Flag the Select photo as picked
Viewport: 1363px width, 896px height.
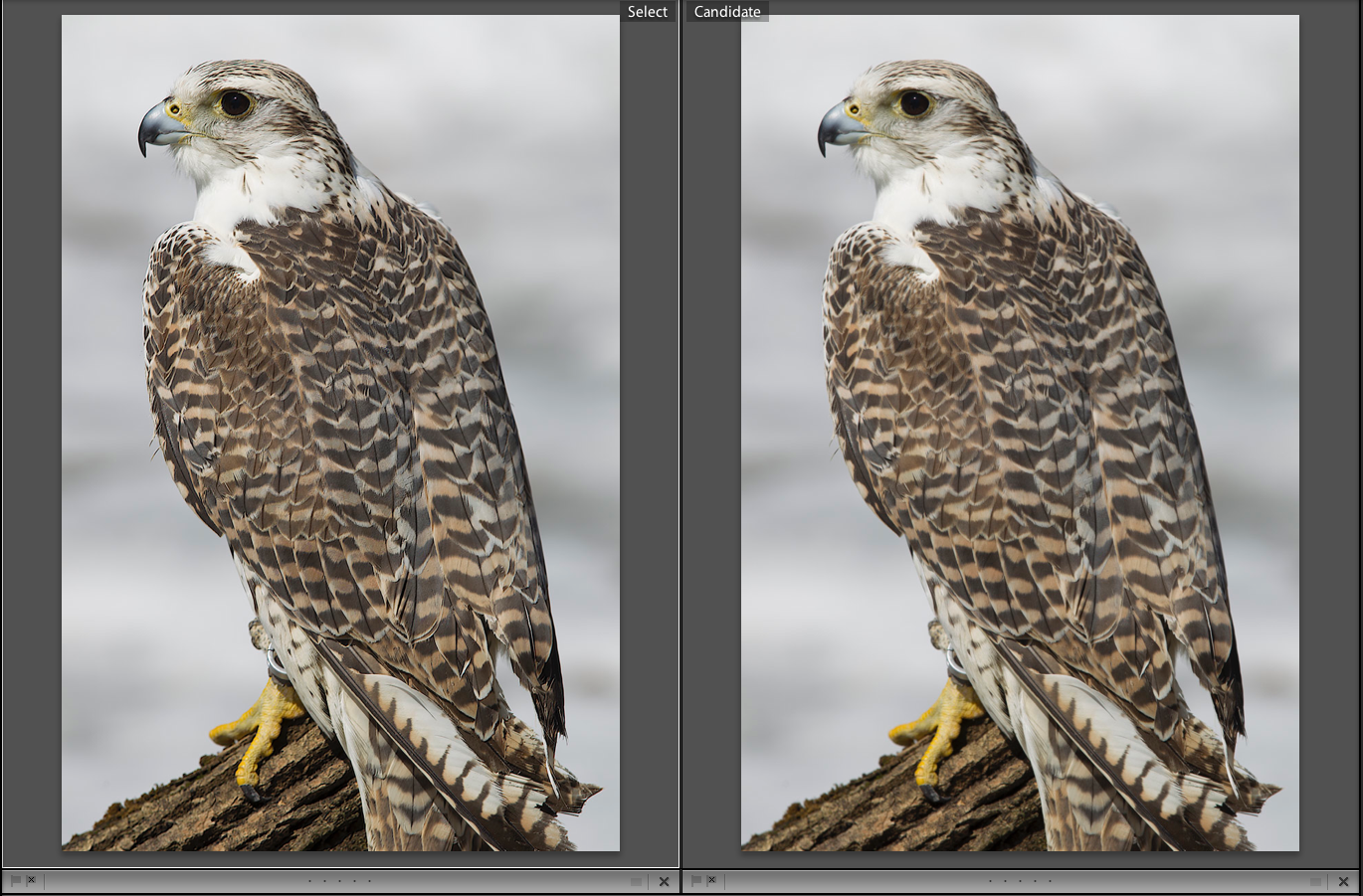click(15, 881)
